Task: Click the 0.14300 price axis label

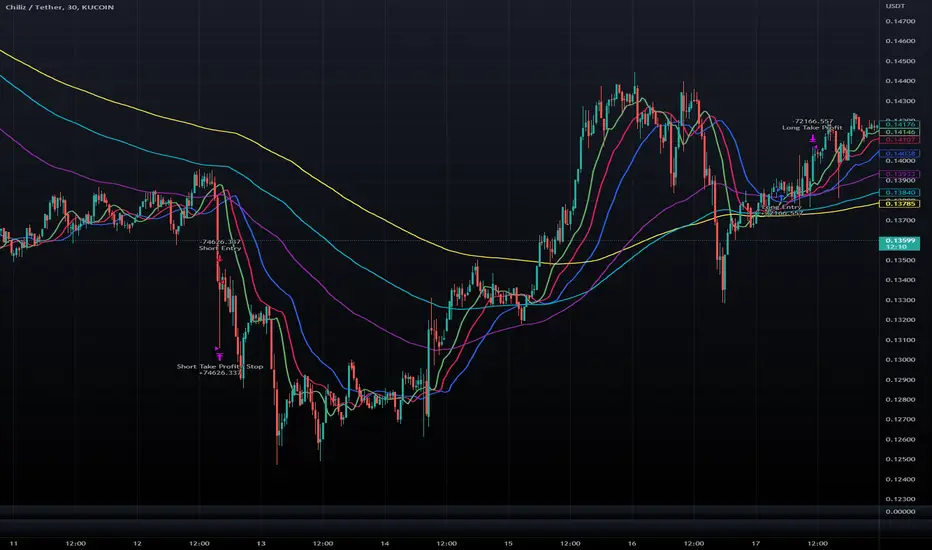Action: tap(900, 101)
